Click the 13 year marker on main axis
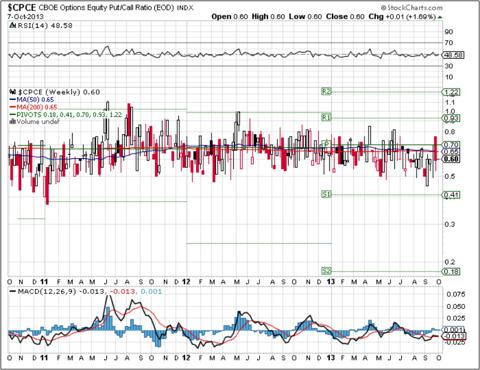480x370 pixels. click(331, 282)
